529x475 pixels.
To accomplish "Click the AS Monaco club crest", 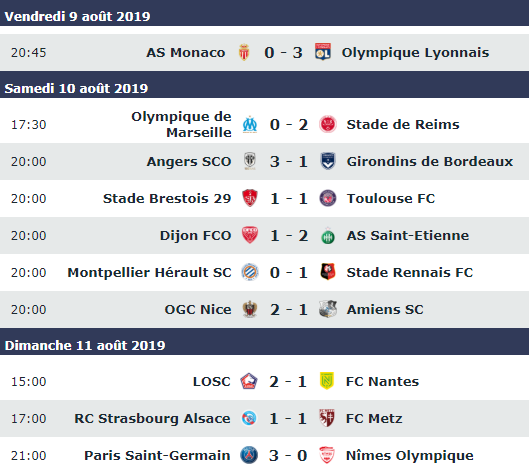I will coord(244,52).
